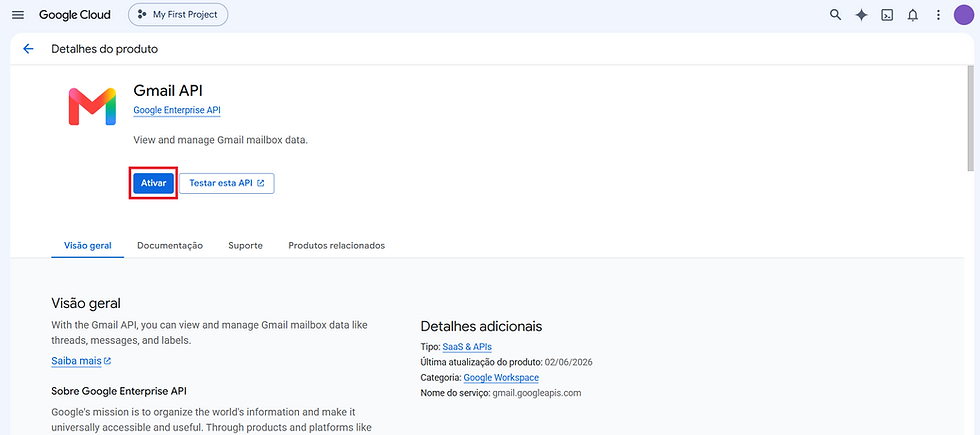Click the Google Cloud logo
Viewport: 980px width, 435px height.
point(74,15)
